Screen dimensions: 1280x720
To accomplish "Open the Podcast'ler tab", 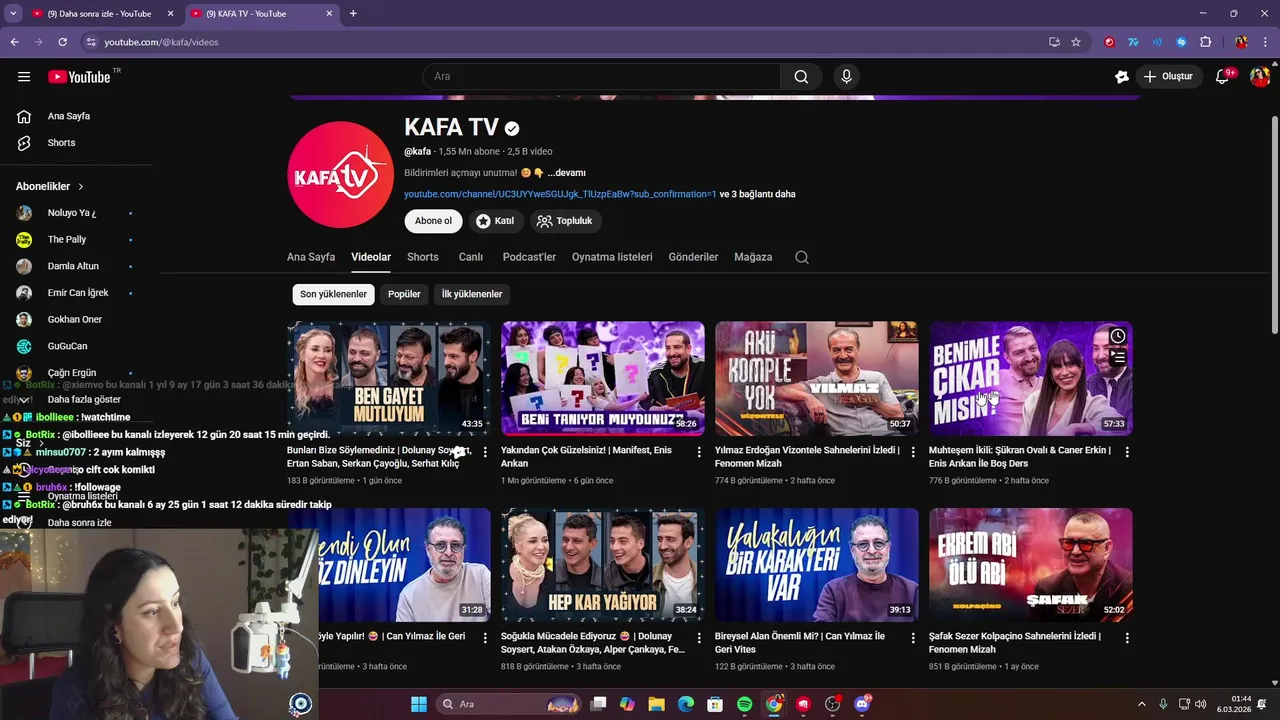I will coord(529,257).
